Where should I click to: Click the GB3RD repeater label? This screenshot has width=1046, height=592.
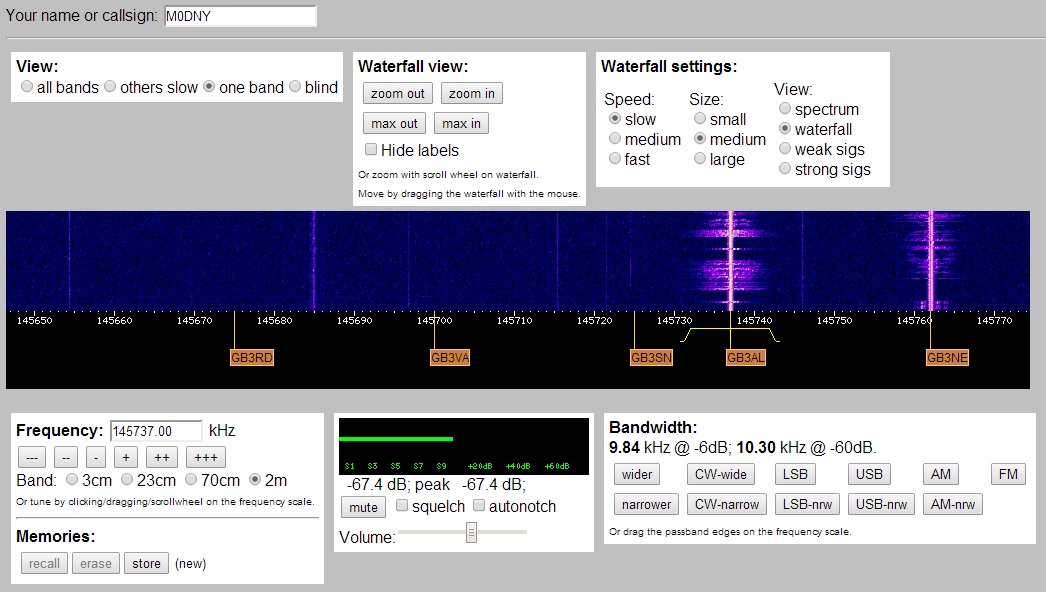(251, 358)
